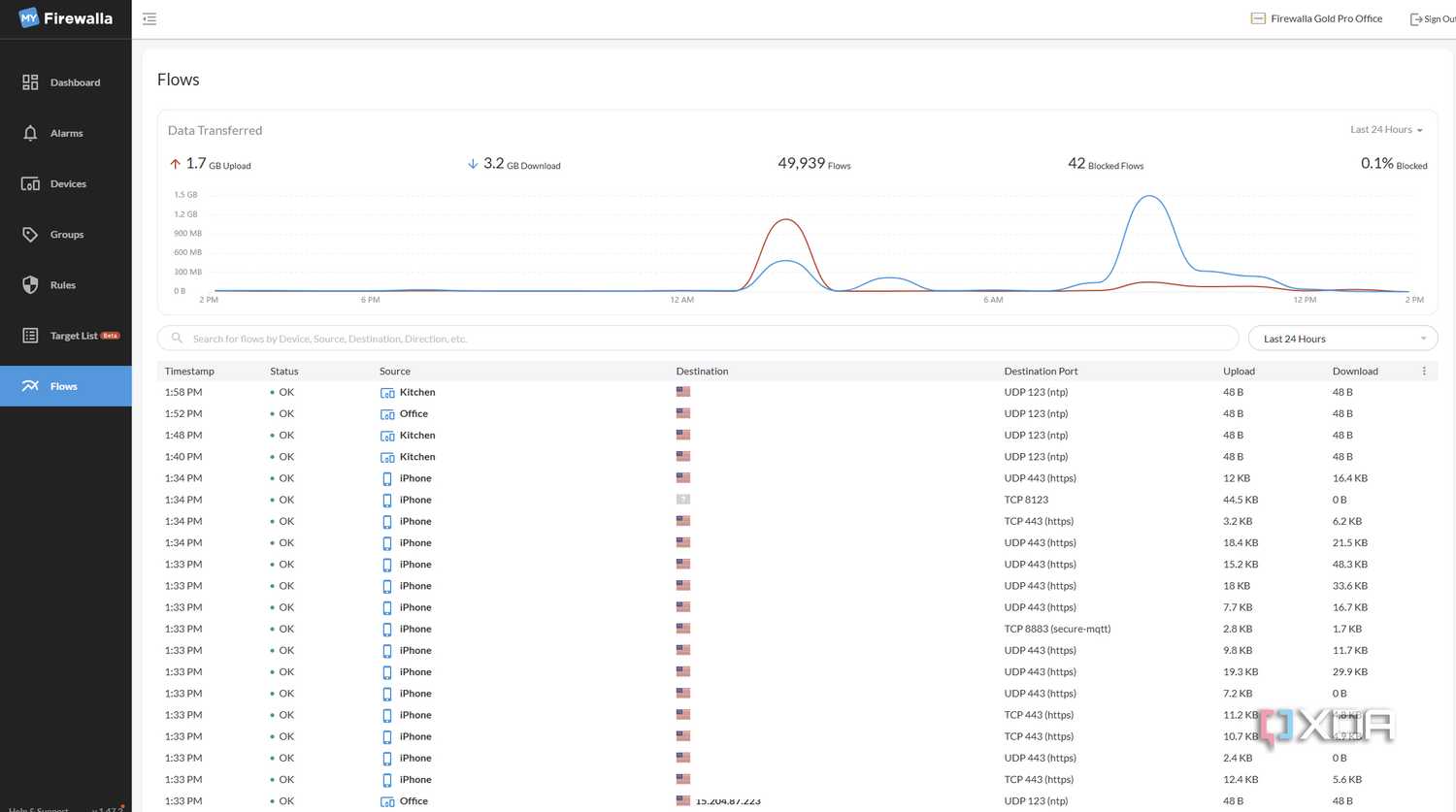This screenshot has height=812, width=1456.
Task: Click the Kitchen device icon at 1:48 PM
Action: [387, 436]
